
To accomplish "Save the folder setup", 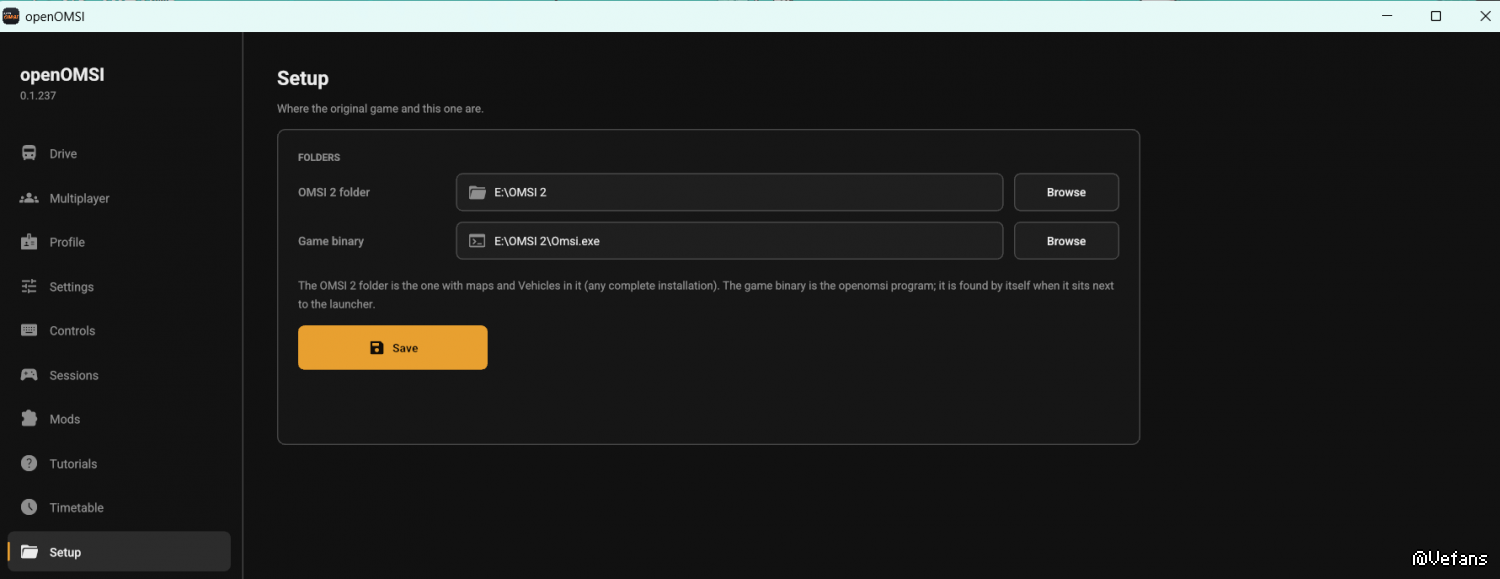I will click(x=393, y=348).
